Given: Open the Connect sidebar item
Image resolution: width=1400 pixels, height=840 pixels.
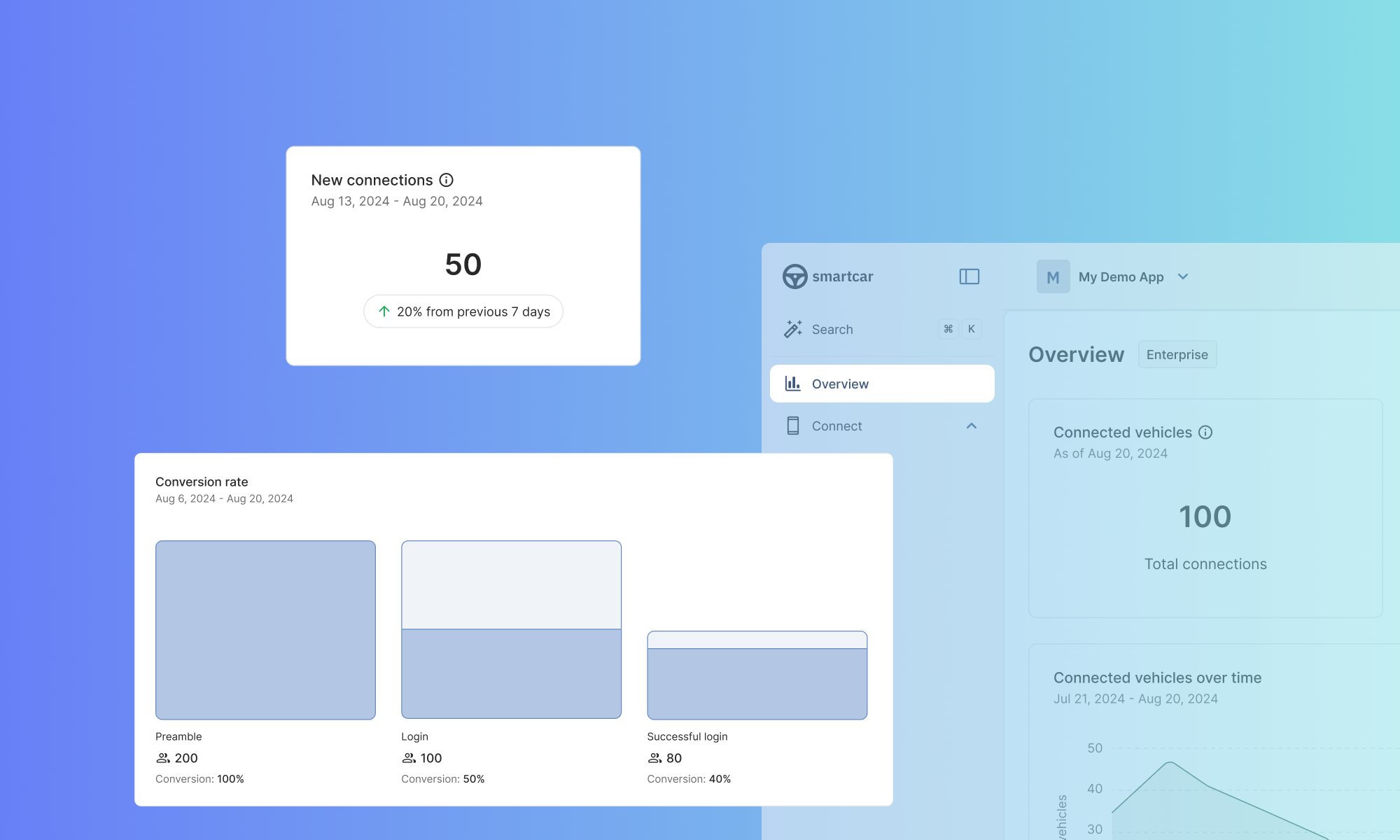Looking at the screenshot, I should [x=882, y=426].
